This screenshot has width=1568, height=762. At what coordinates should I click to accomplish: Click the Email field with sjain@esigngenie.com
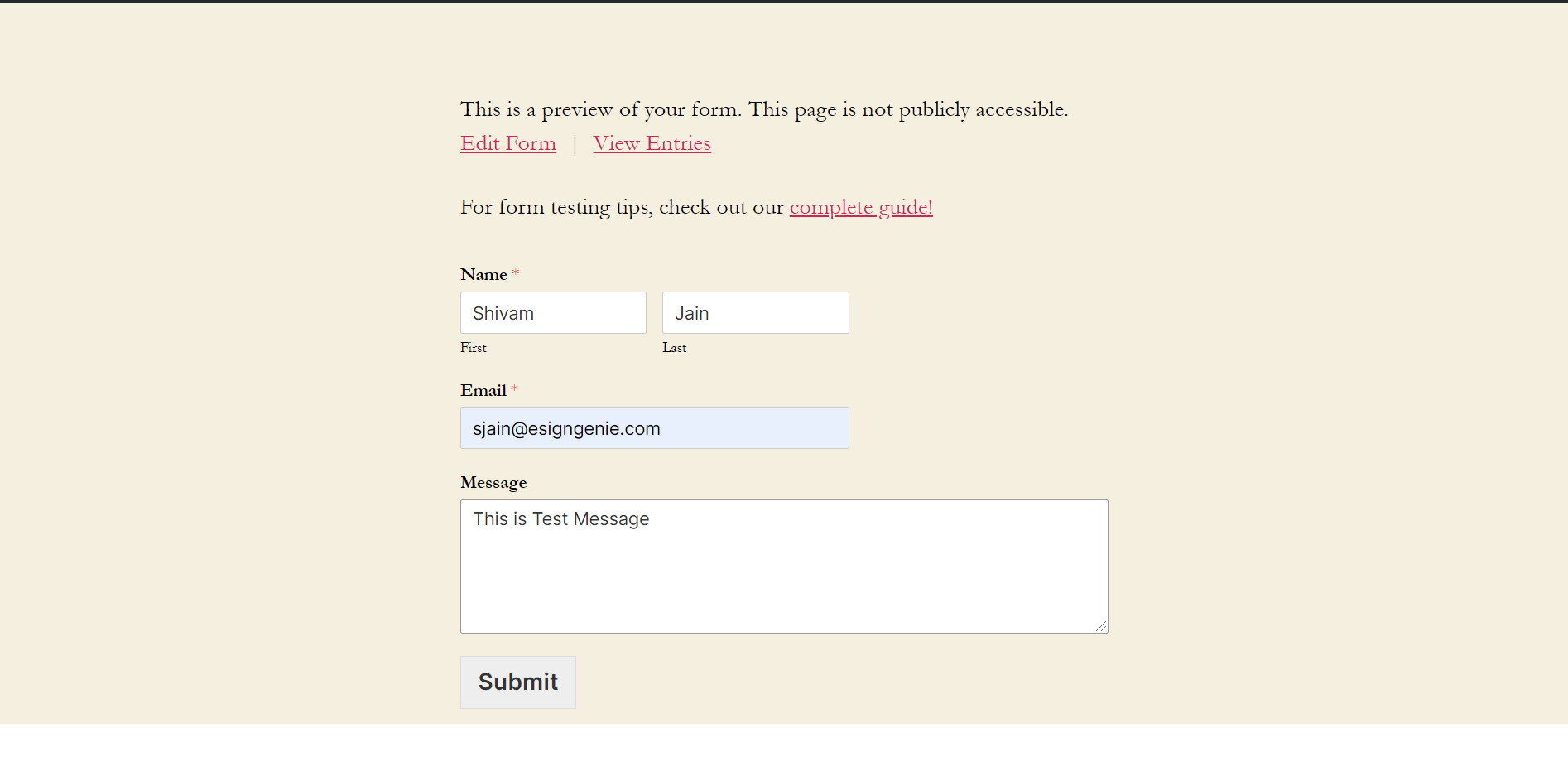(654, 428)
